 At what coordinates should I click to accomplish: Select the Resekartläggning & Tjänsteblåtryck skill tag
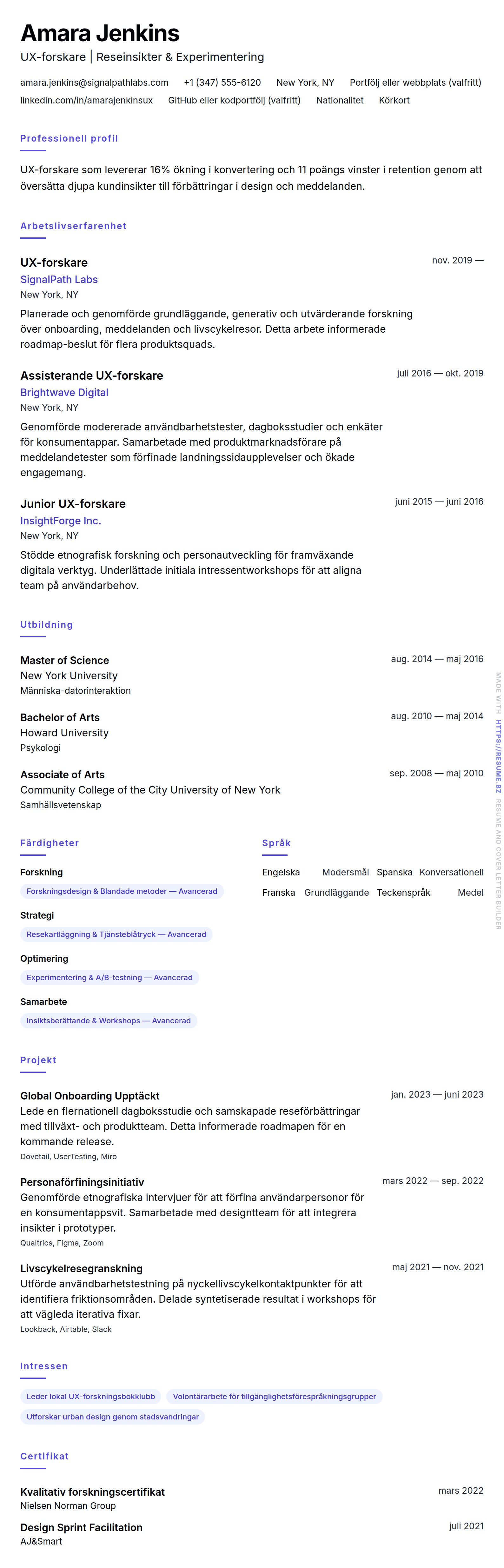point(116,934)
